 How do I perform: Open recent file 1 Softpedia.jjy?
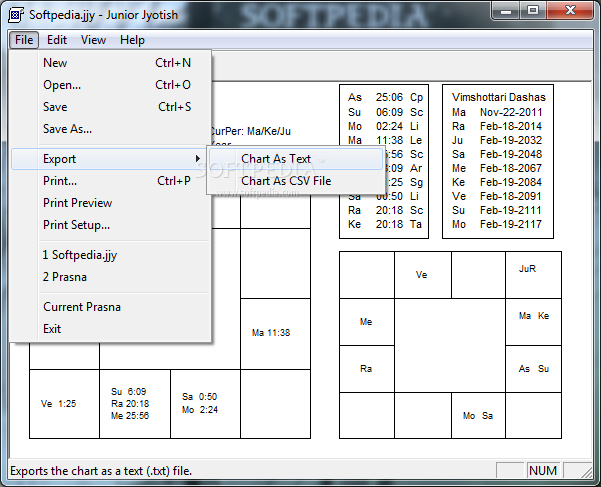point(110,255)
